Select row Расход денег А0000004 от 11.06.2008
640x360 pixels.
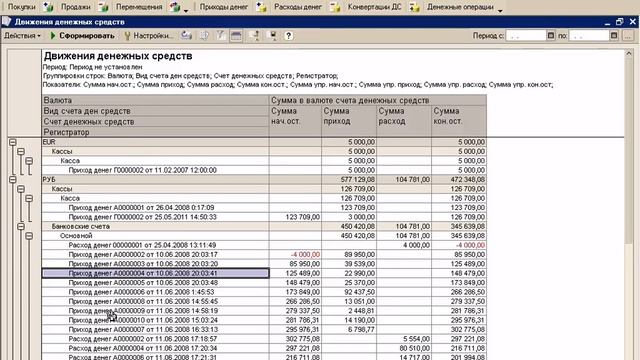point(155,349)
